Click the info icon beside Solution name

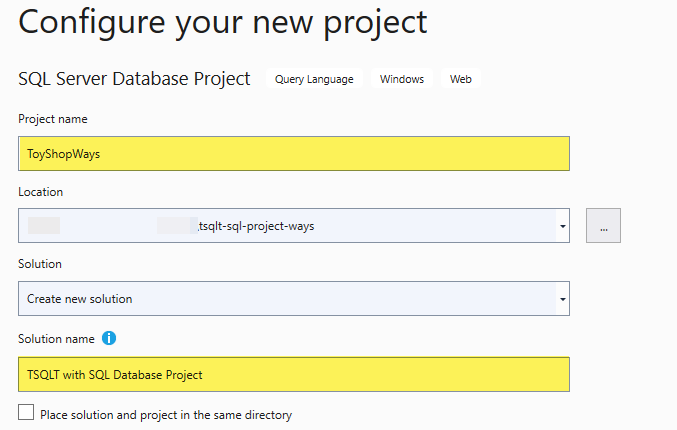click(110, 339)
